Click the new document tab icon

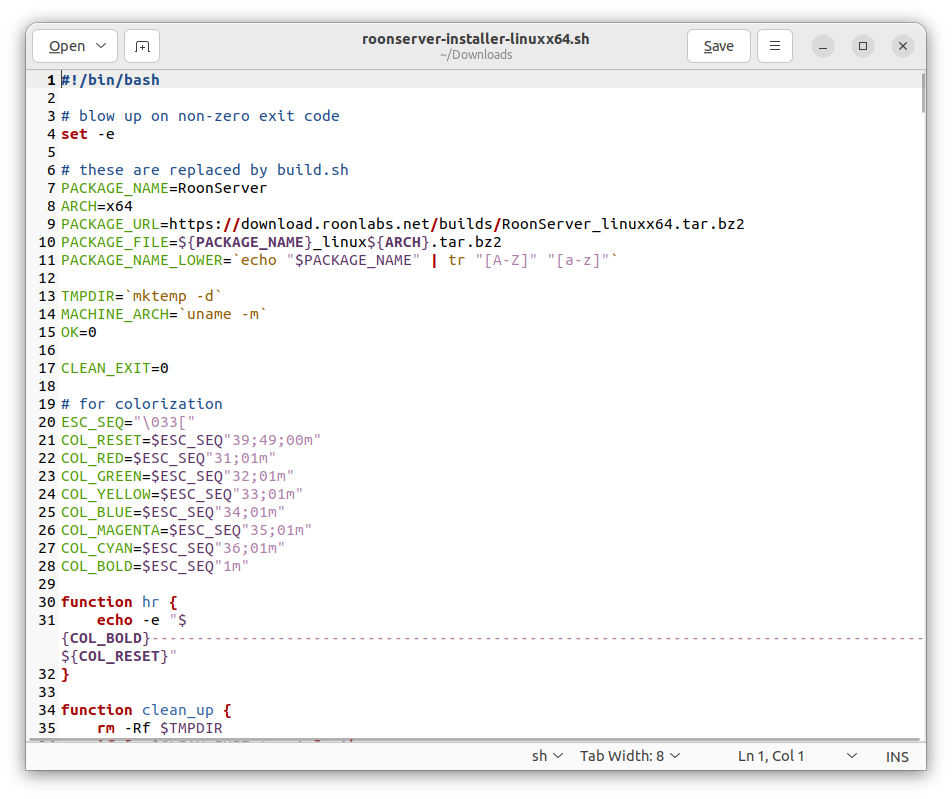coord(142,46)
